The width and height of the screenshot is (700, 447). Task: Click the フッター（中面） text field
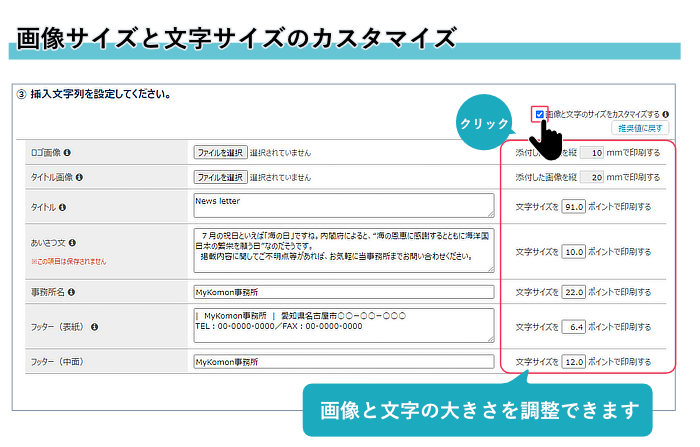click(343, 362)
